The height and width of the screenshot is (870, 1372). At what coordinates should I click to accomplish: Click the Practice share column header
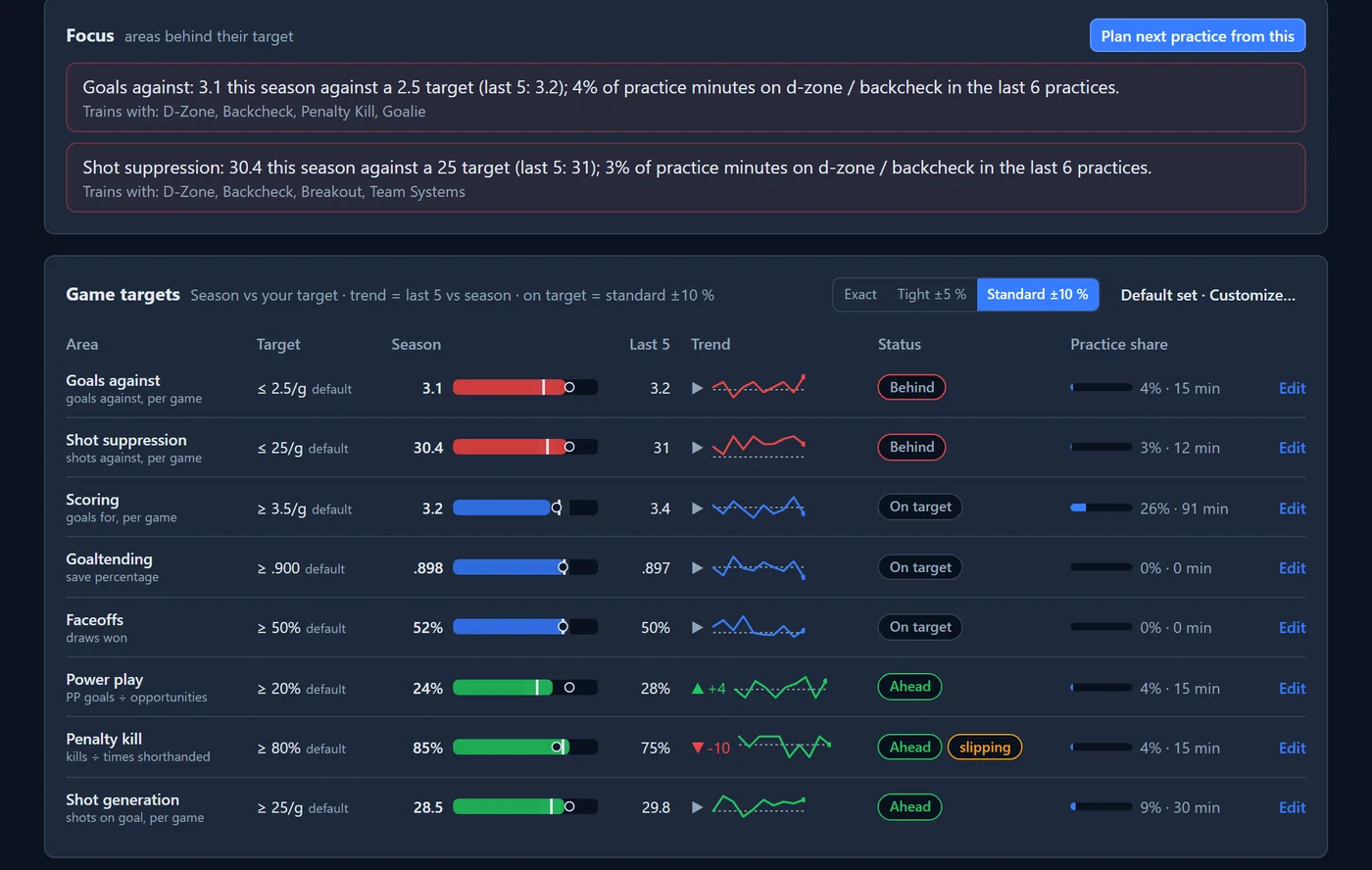click(x=1118, y=344)
